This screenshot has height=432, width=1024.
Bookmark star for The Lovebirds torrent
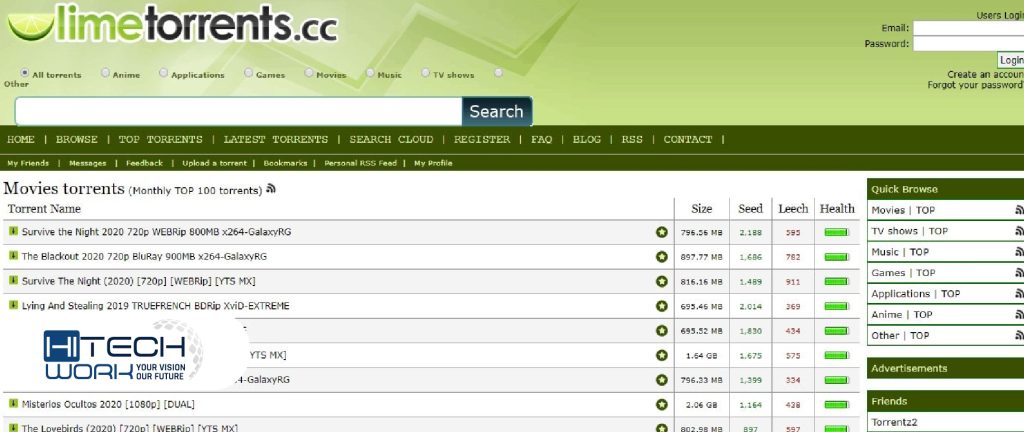coord(662,427)
